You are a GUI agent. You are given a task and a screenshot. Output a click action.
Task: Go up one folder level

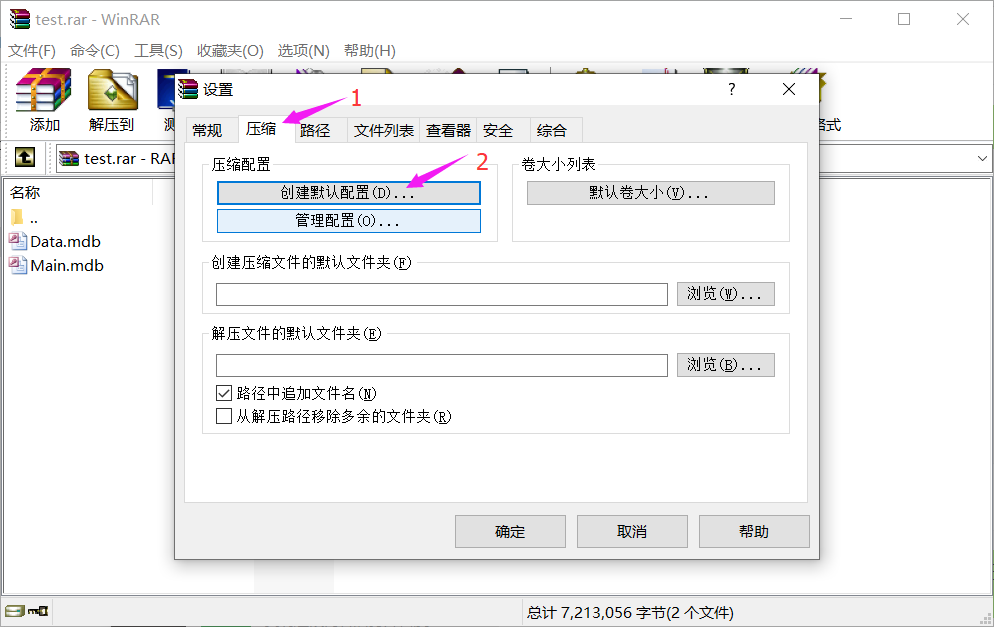click(x=25, y=157)
